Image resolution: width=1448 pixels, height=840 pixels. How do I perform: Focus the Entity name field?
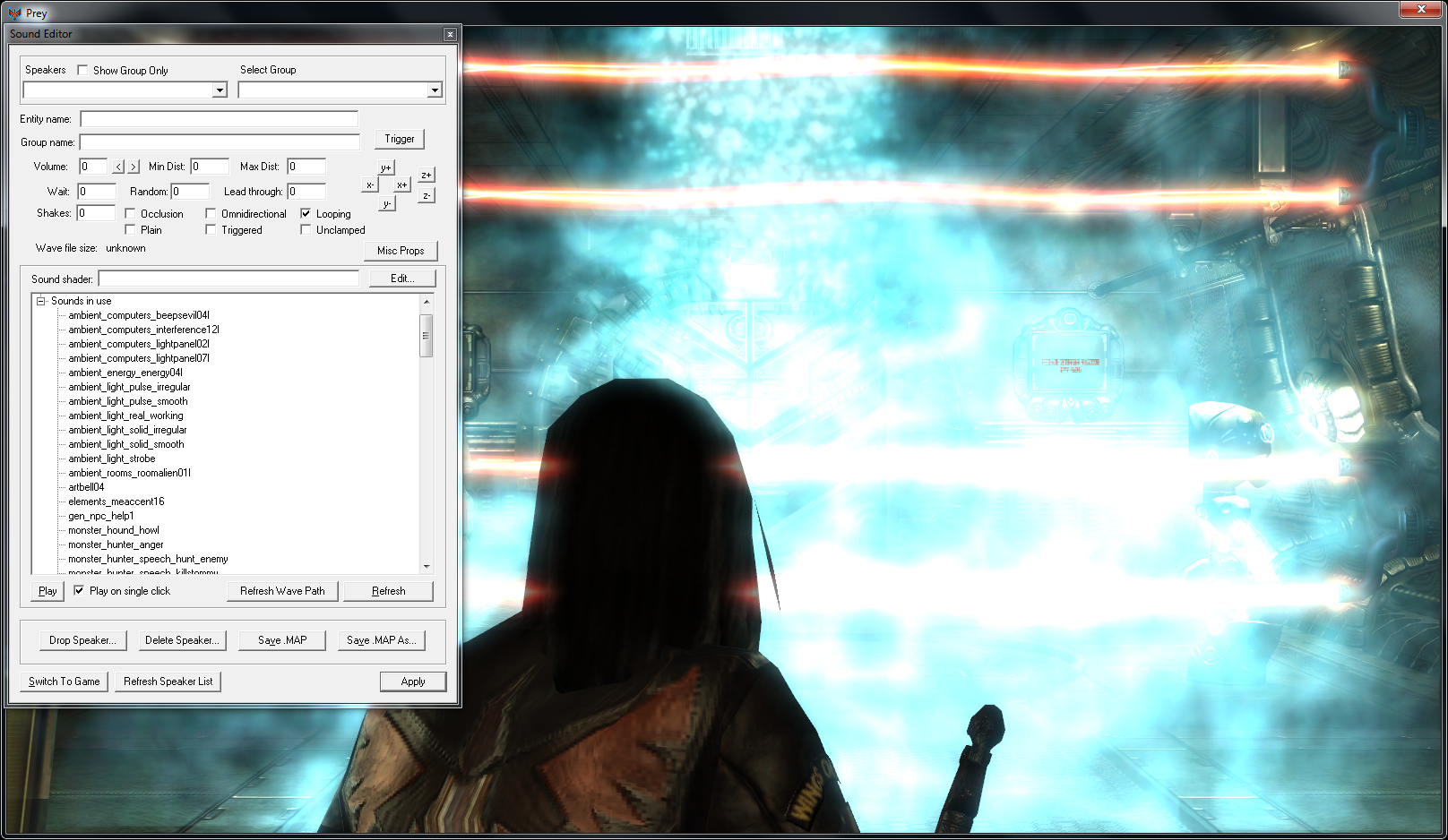(220, 119)
